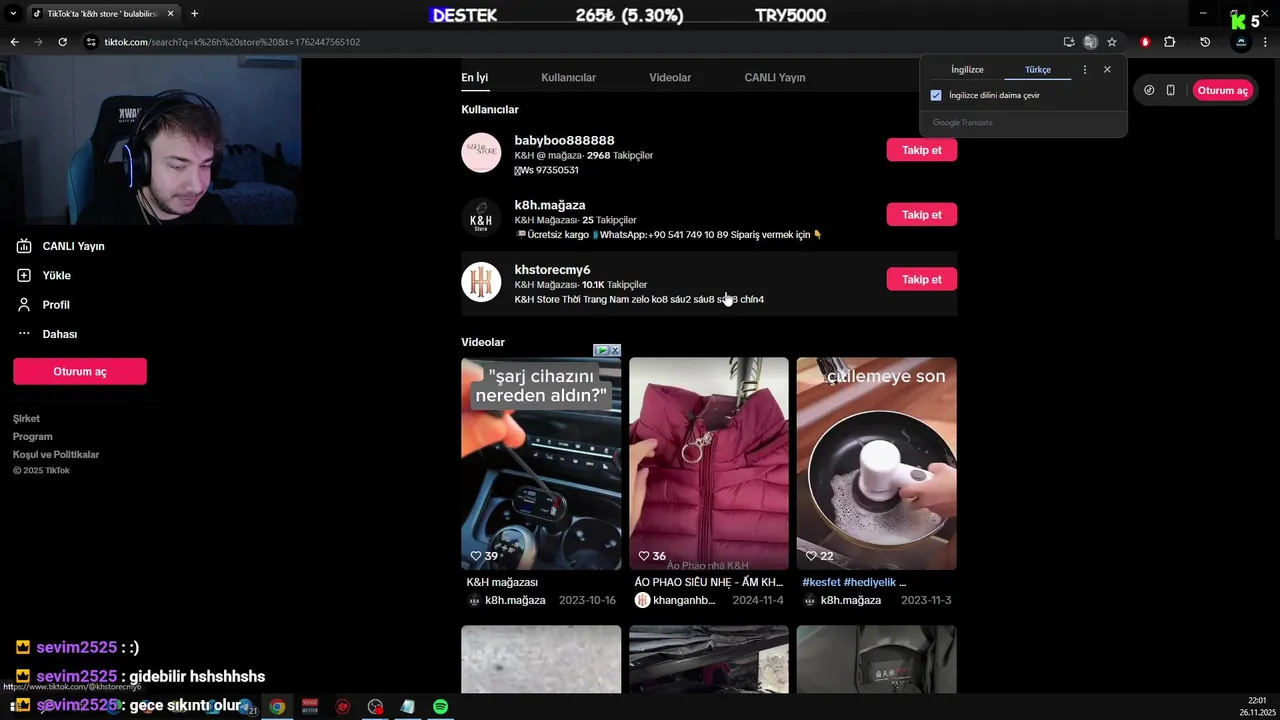
Task: Open Voicemeeter from the taskbar
Action: 310,707
